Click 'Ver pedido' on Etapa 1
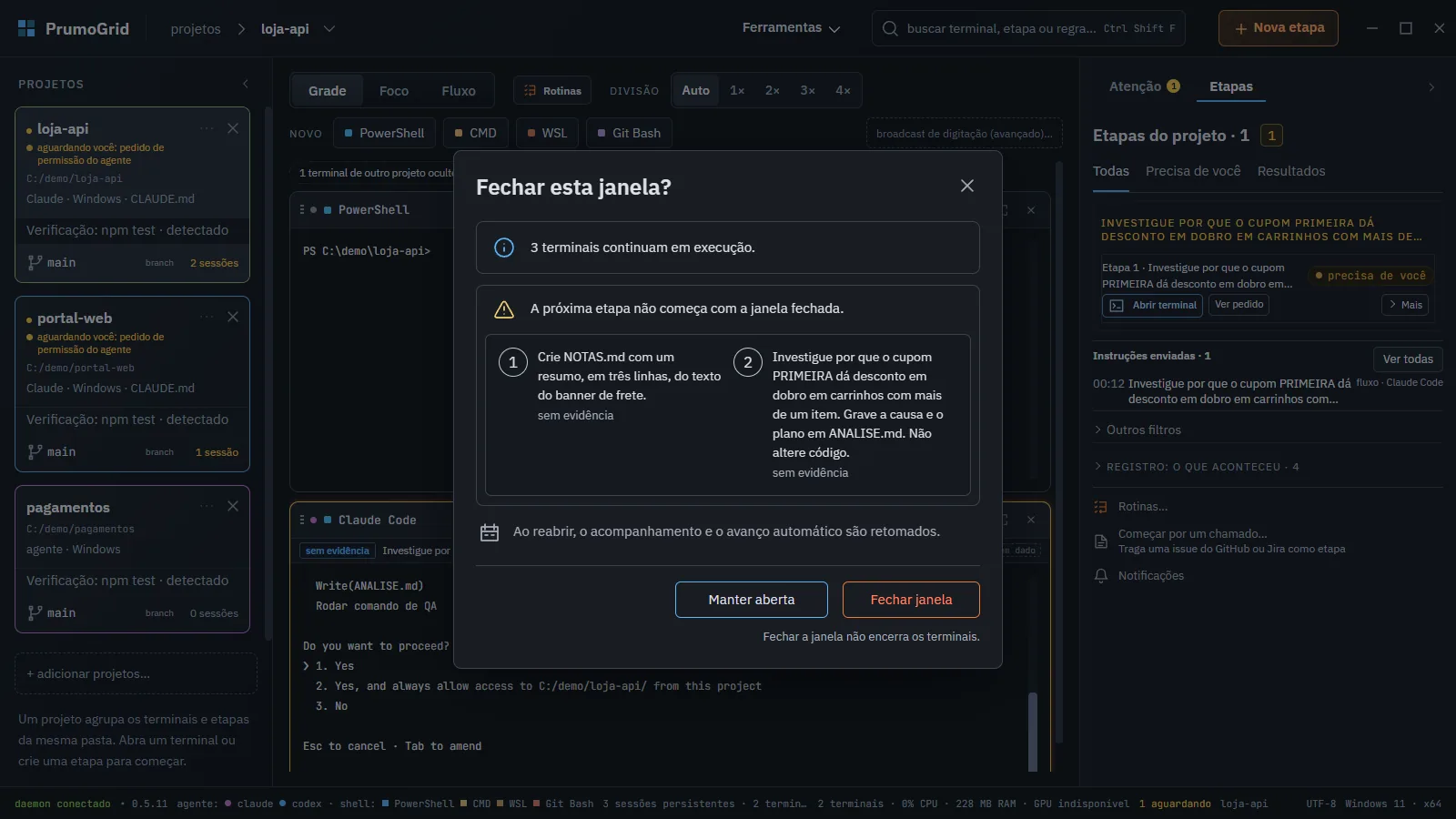The height and width of the screenshot is (819, 1456). [1239, 305]
